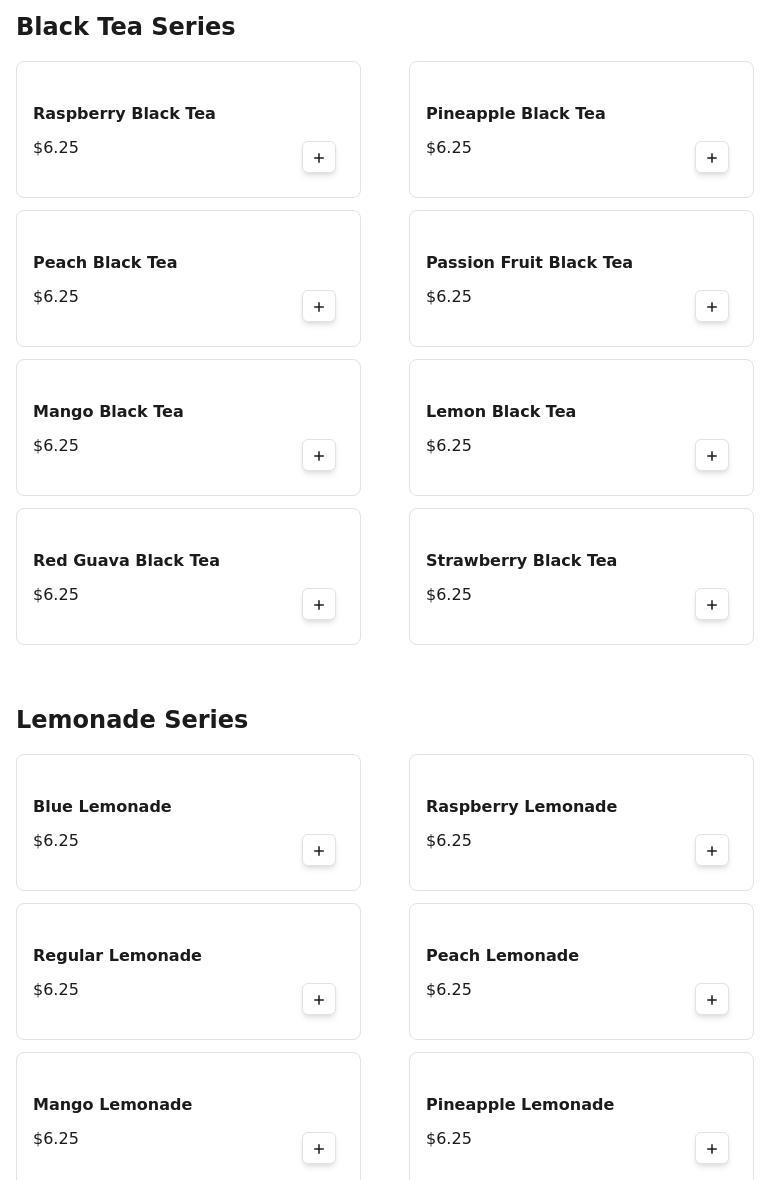
Task: Tap plus icon on Mango Lemonade
Action: point(318,1148)
